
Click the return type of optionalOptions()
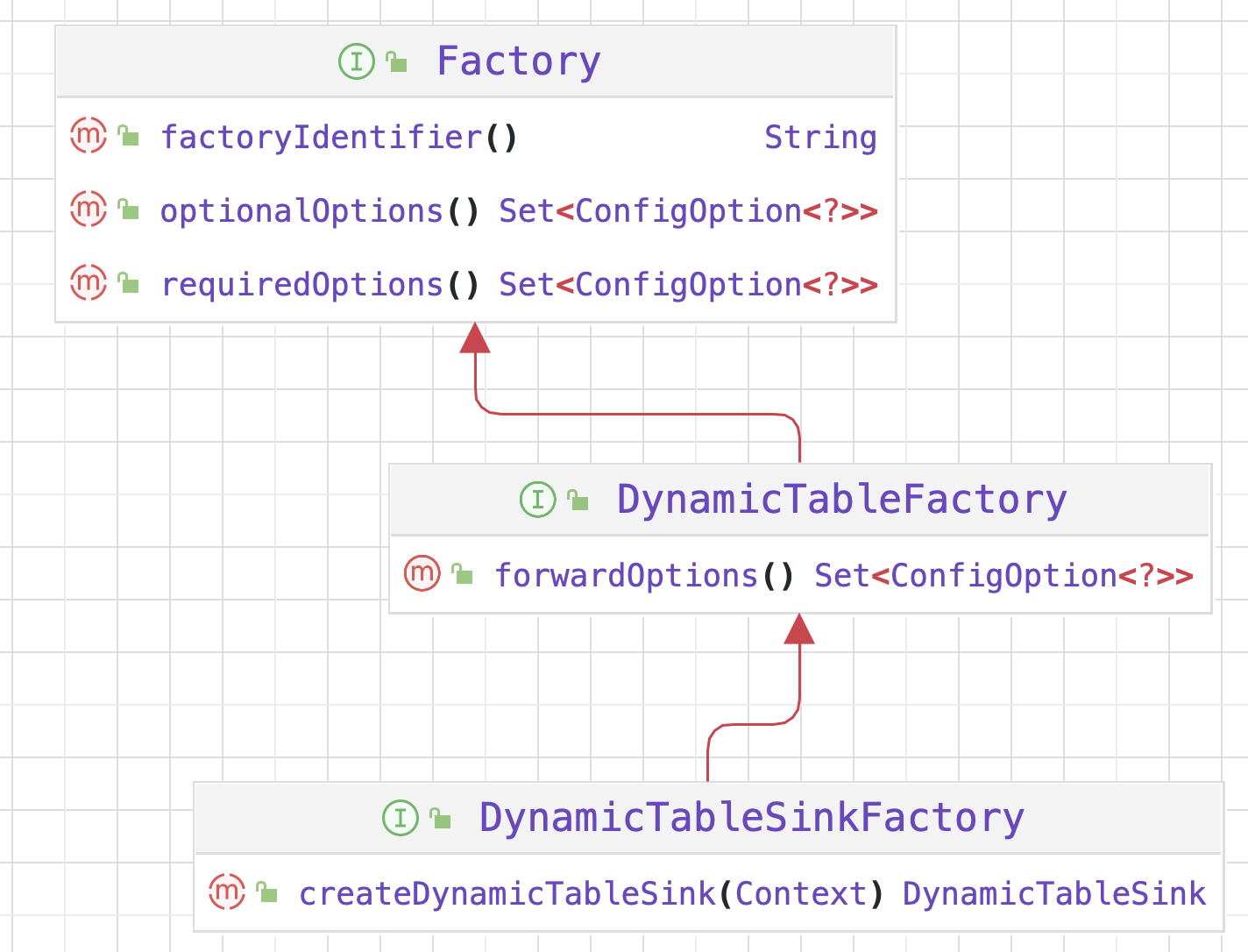pos(688,211)
